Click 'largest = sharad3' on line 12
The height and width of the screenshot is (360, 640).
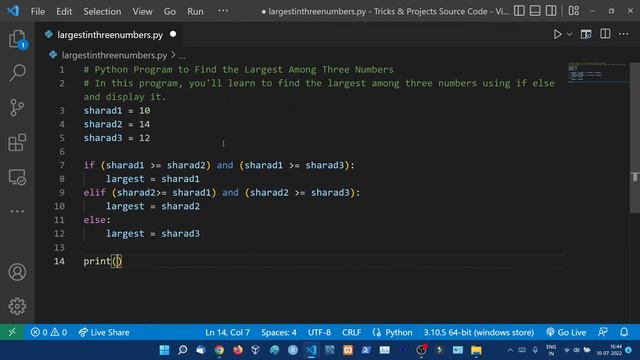point(153,234)
